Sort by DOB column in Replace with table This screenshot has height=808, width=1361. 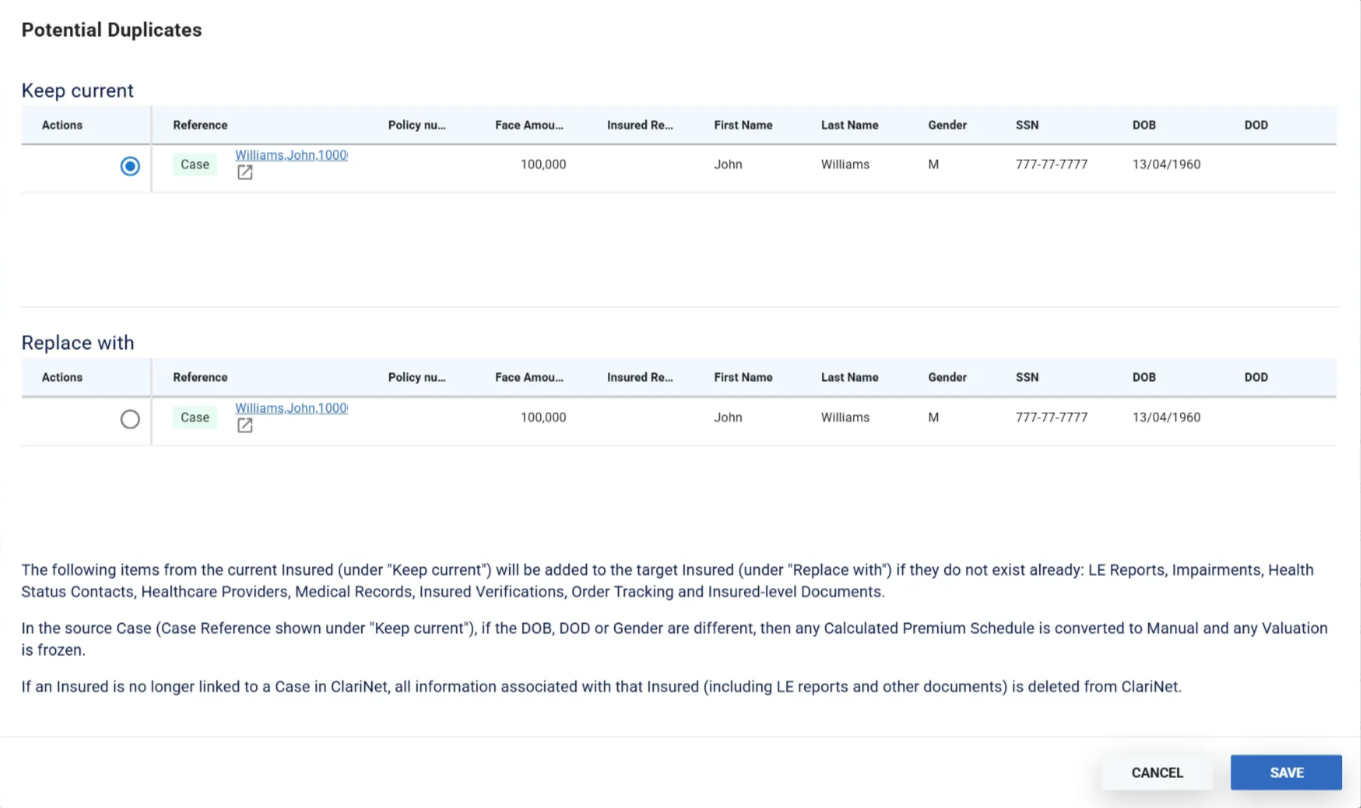(1144, 377)
